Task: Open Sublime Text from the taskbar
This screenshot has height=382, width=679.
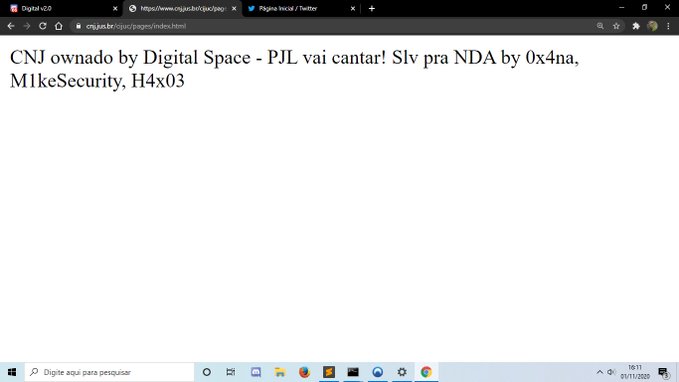Action: 329,372
